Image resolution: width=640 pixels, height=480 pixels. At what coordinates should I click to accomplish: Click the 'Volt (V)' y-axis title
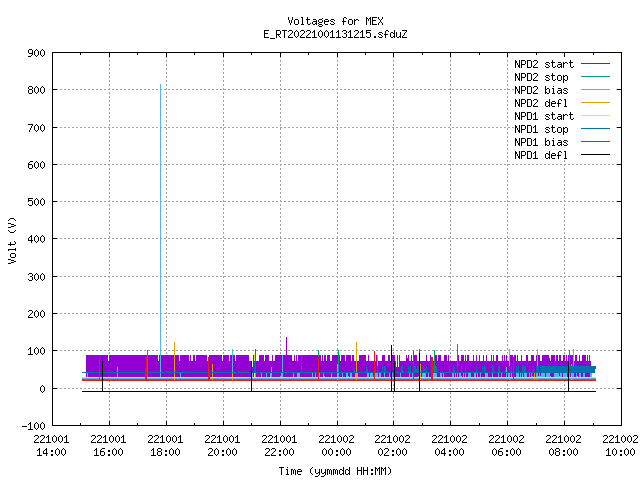(x=13, y=240)
